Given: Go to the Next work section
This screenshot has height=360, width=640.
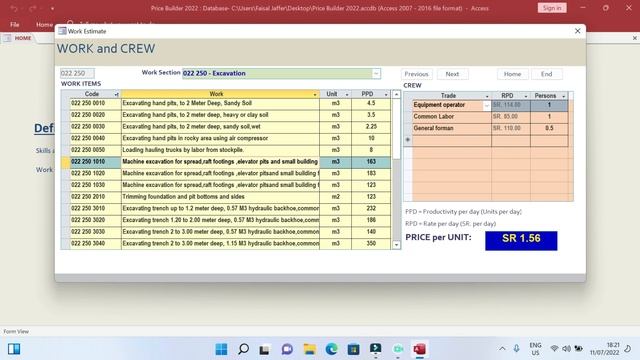Looking at the screenshot, I should [452, 74].
